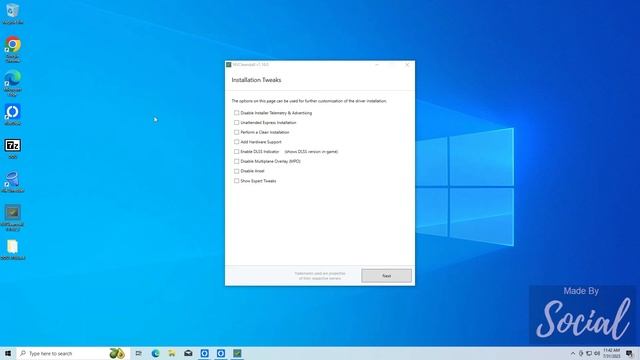Click the Next button
The image size is (640, 360).
386,276
